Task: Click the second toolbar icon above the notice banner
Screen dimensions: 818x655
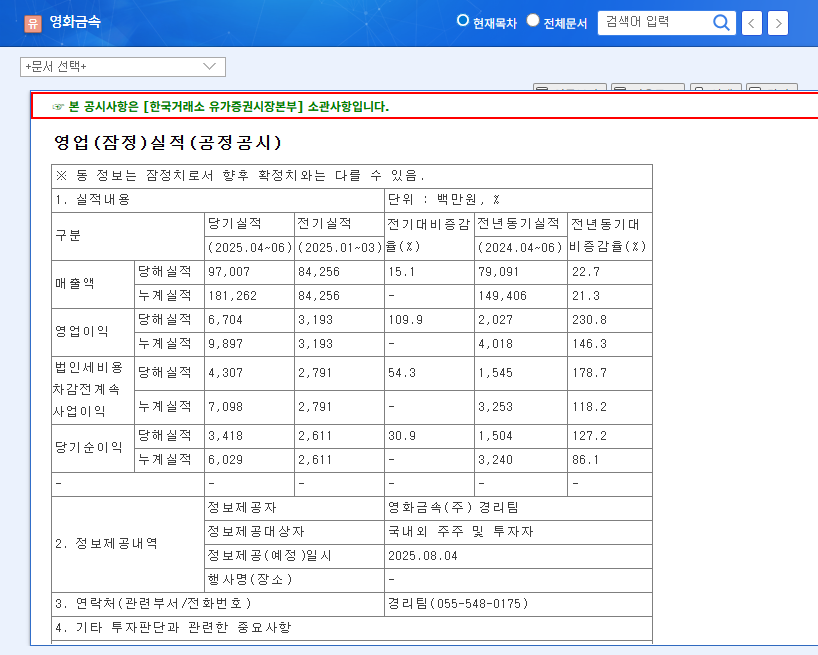Action: click(647, 88)
